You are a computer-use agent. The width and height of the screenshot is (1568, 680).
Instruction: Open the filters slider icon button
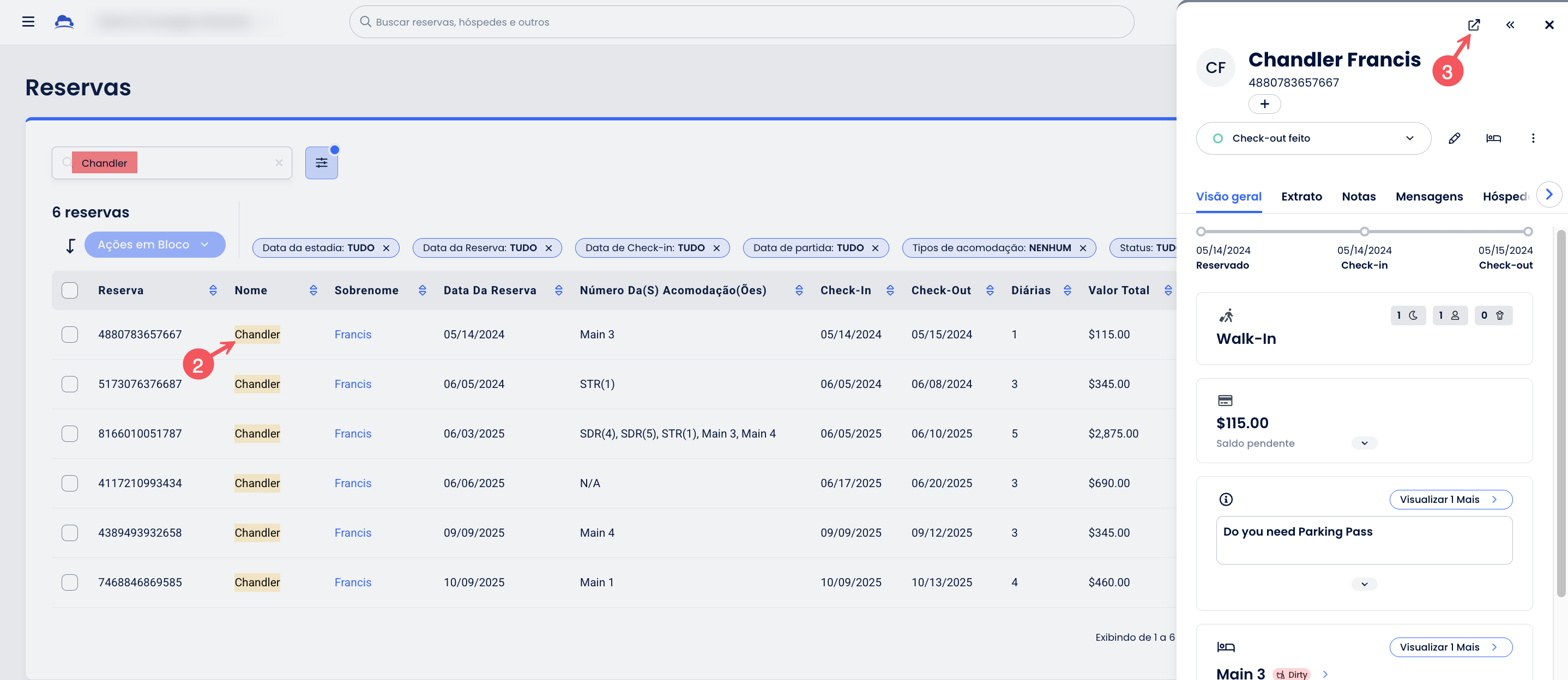[x=321, y=163]
